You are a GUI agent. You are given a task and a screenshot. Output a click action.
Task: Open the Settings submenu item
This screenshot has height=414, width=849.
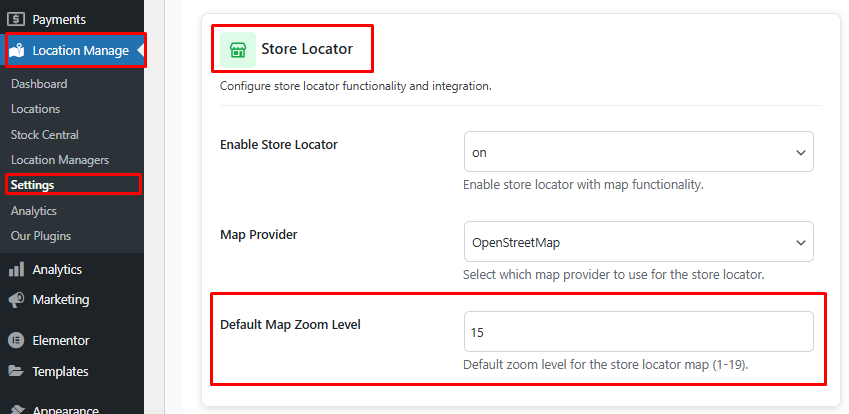(x=33, y=185)
